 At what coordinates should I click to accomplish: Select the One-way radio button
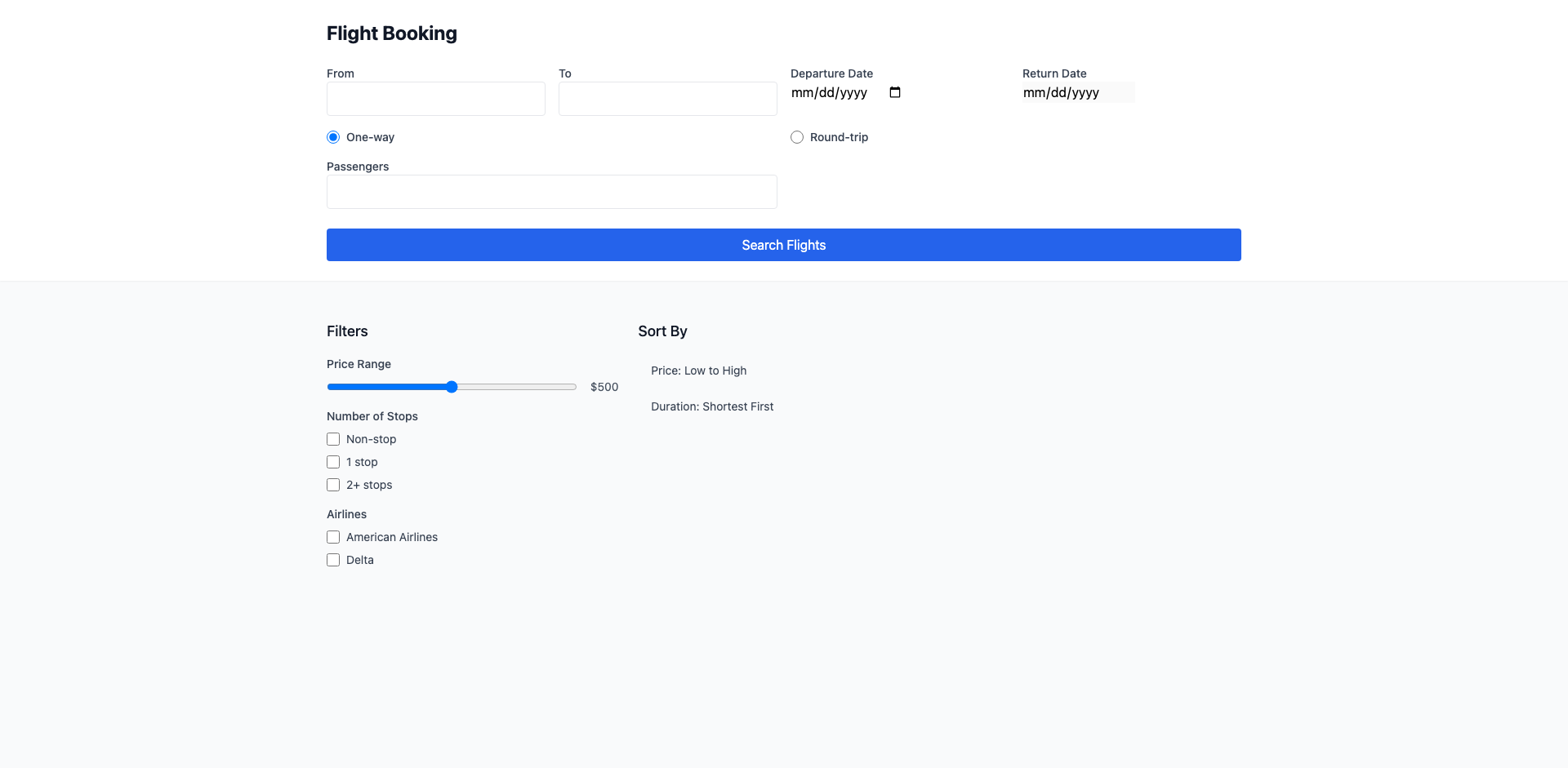333,137
